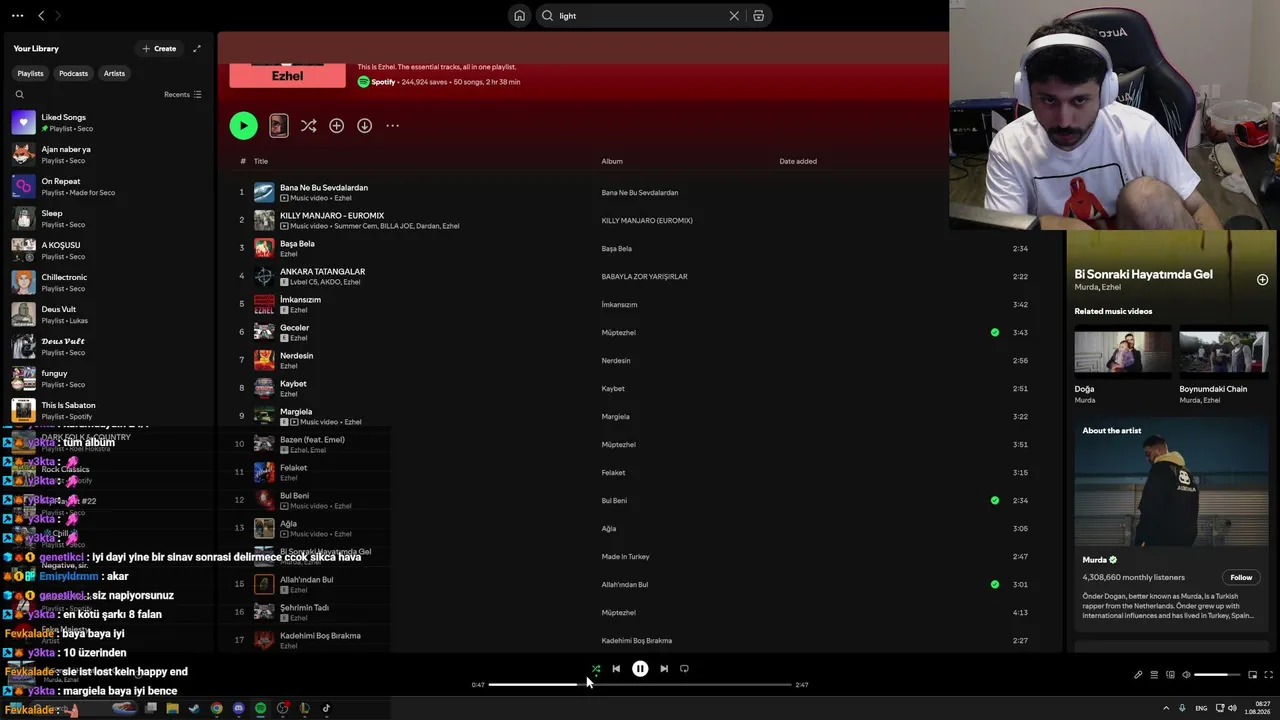Open the playlist preview thumbnail button
Viewport: 1280px width, 720px height.
click(279, 125)
